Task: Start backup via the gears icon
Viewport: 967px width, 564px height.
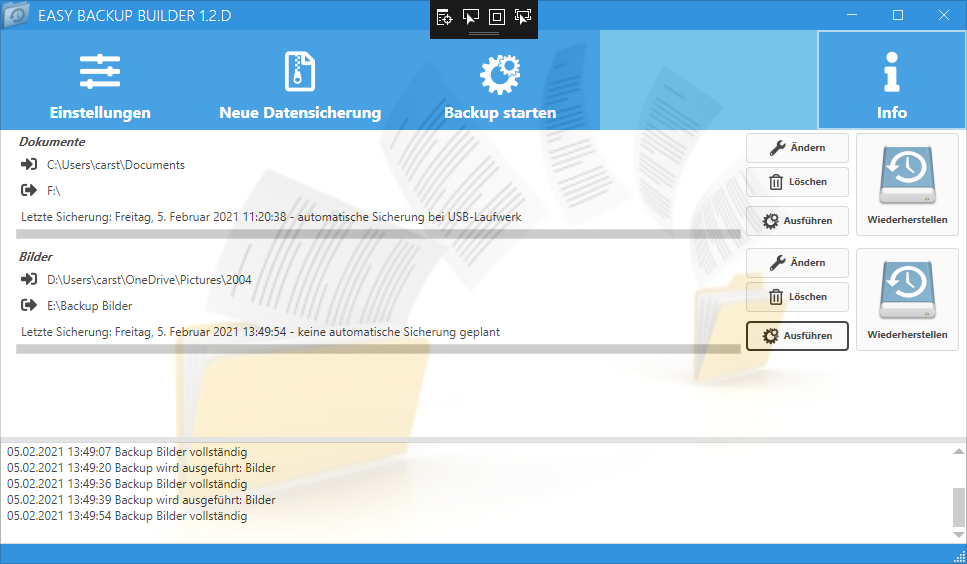Action: pos(499,74)
